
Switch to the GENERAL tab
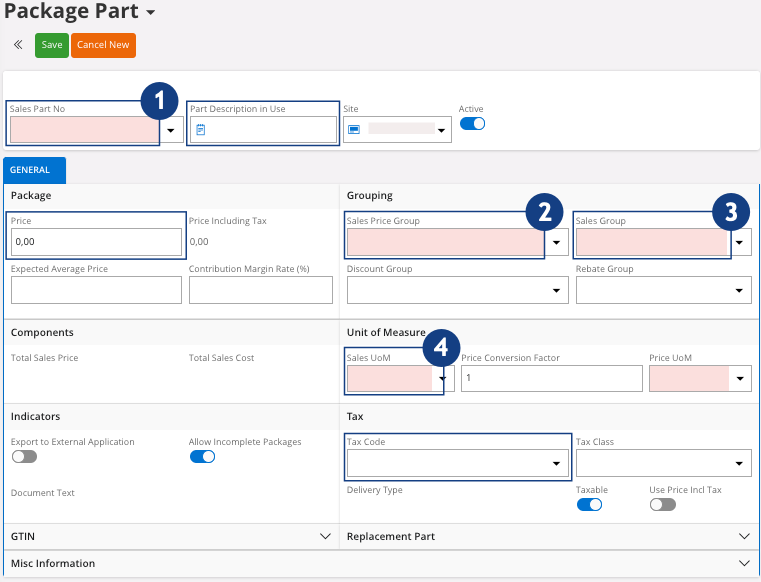[34, 171]
